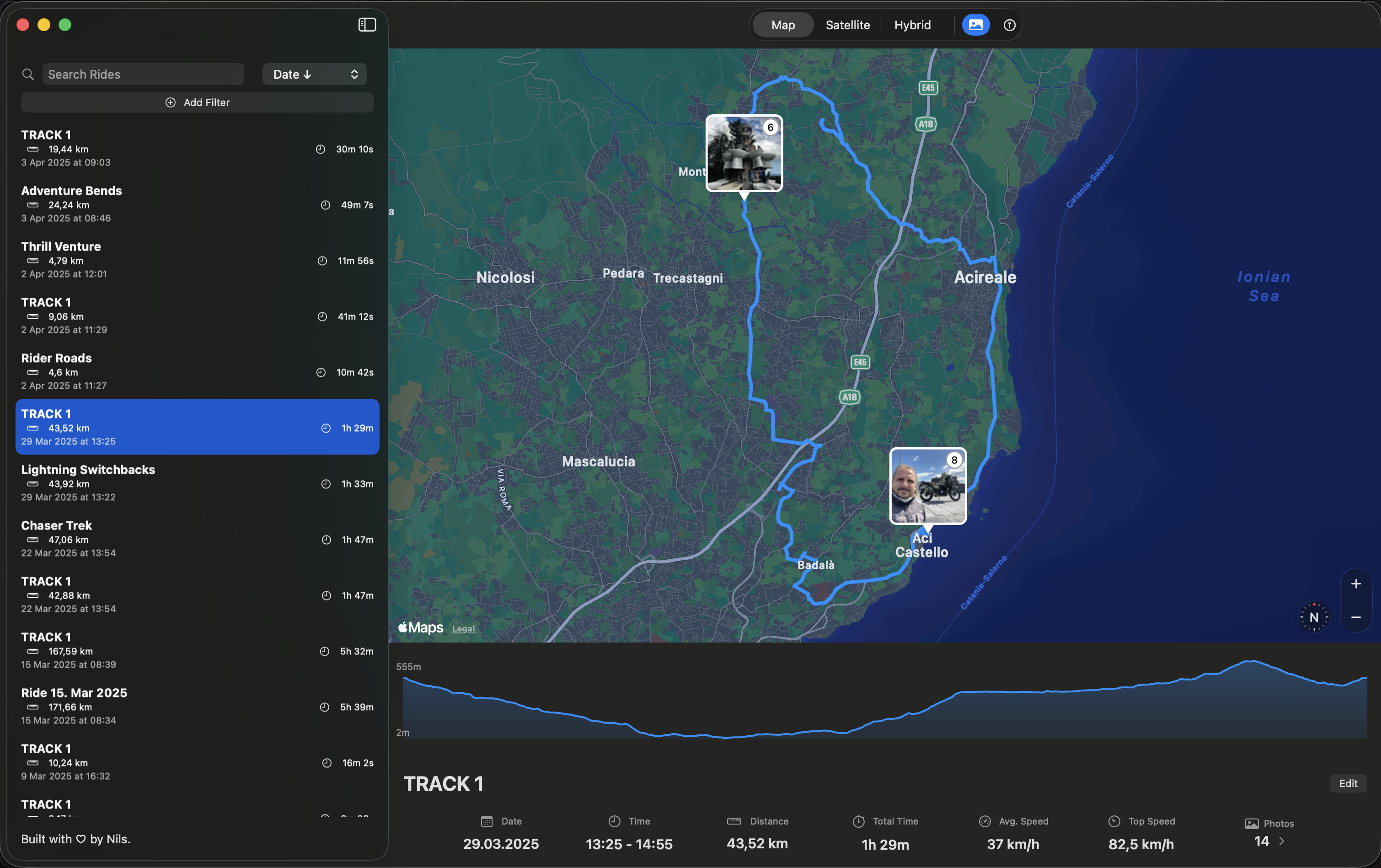Click the zoom in control on the map
The height and width of the screenshot is (868, 1381).
tap(1356, 584)
